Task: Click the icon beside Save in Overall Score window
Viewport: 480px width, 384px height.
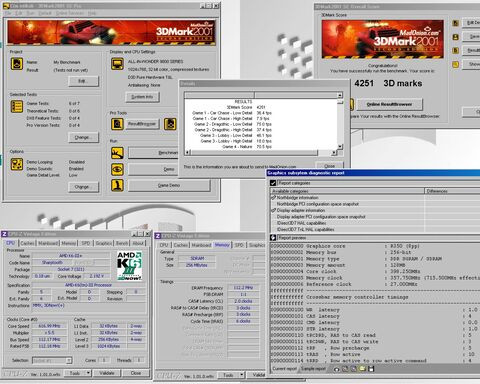Action: click(x=456, y=37)
